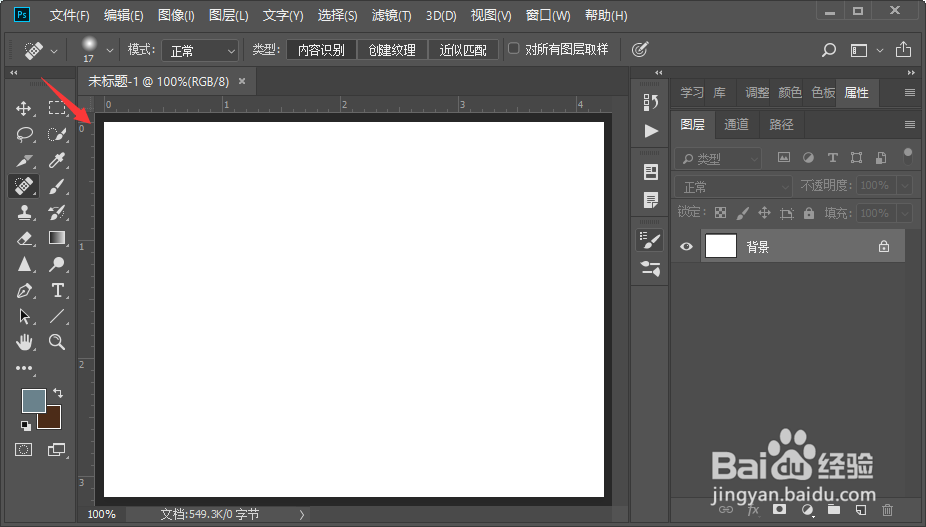Open the Opacity value dropdown arrow
Image resolution: width=926 pixels, height=527 pixels.
click(x=905, y=186)
